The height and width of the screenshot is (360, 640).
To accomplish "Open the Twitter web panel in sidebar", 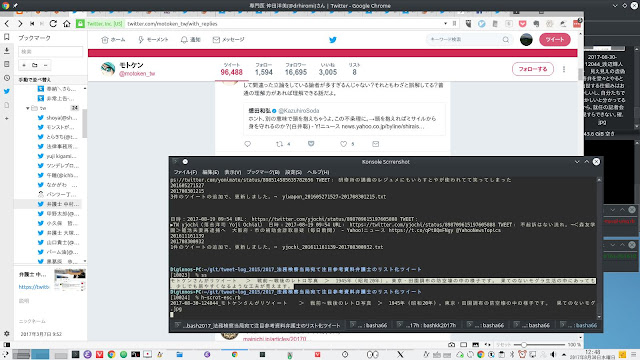I will tap(7, 91).
